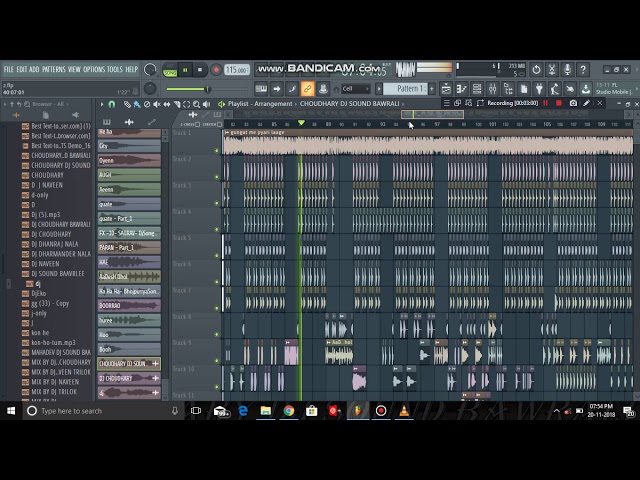Open the OPTIONS menu
The height and width of the screenshot is (480, 640).
94,69
